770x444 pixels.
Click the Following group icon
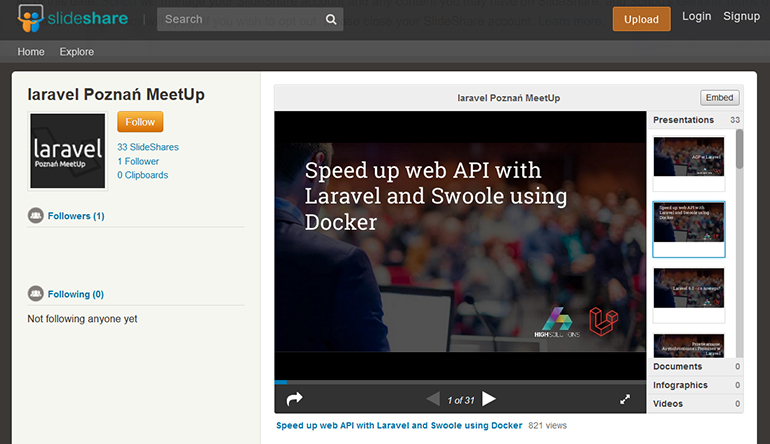click(x=35, y=294)
